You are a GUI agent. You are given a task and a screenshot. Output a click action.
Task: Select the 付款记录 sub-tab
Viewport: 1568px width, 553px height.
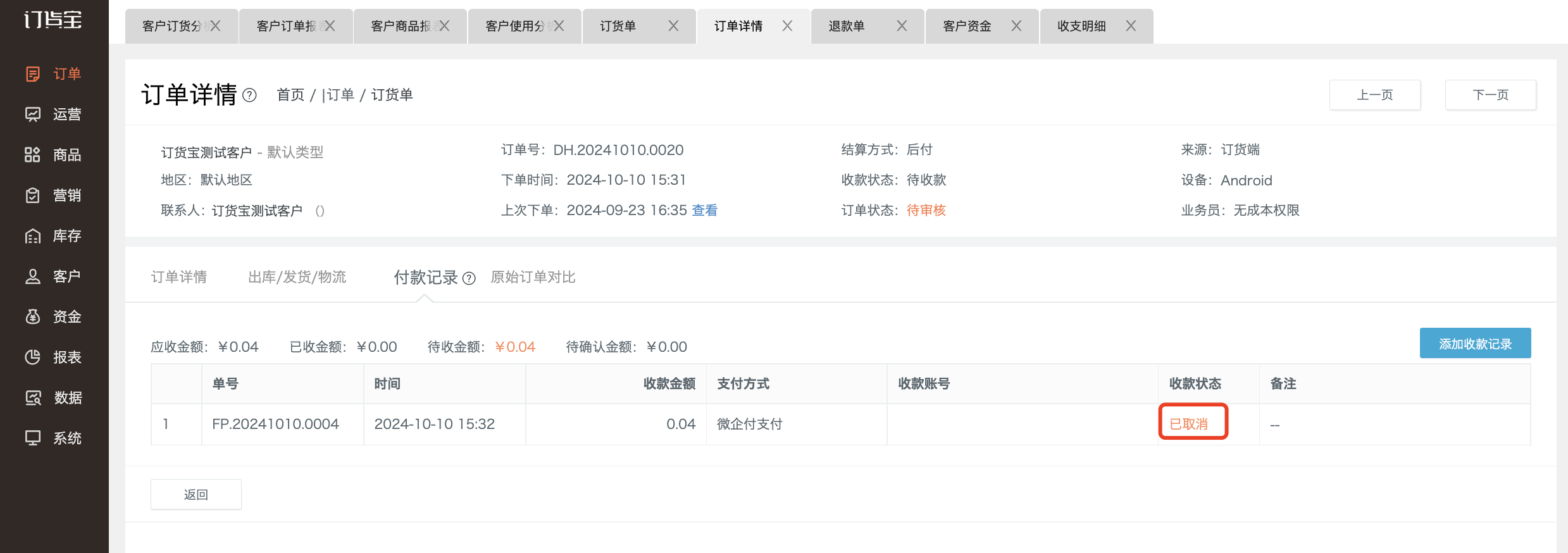(x=426, y=278)
